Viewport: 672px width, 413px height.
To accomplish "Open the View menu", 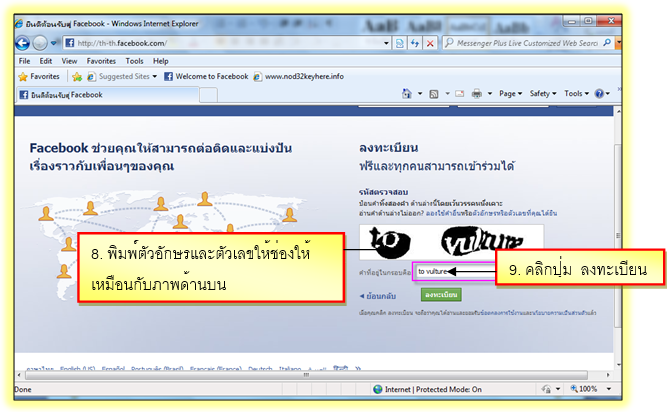I will coord(69,61).
